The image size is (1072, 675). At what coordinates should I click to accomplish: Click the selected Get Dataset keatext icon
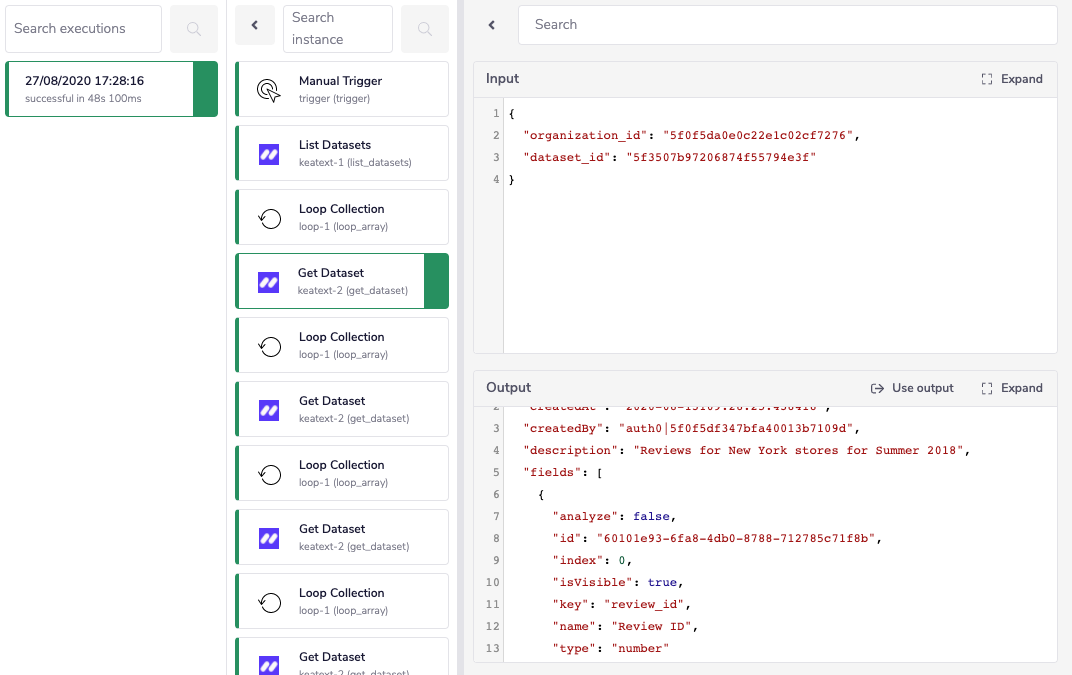pyautogui.click(x=268, y=282)
